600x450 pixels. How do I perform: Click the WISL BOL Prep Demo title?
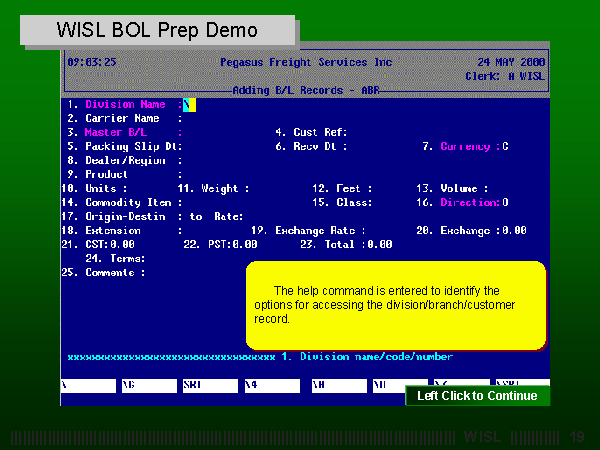click(x=157, y=30)
